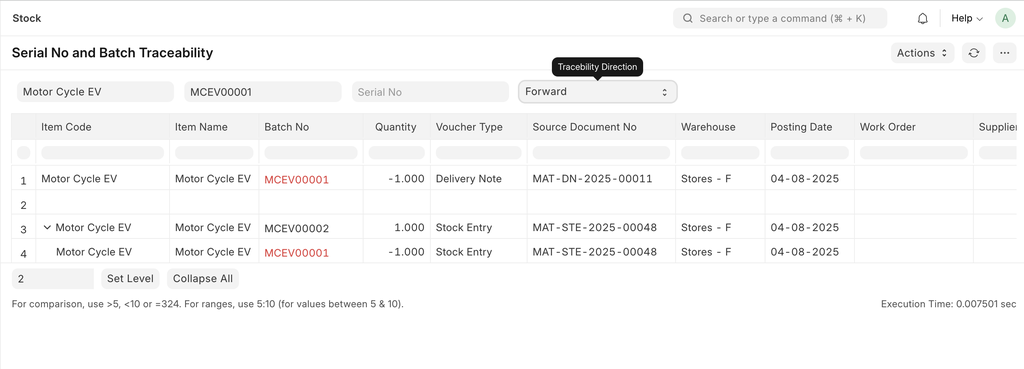
Task: Open the Stock workspace breadcrumb
Action: [27, 18]
